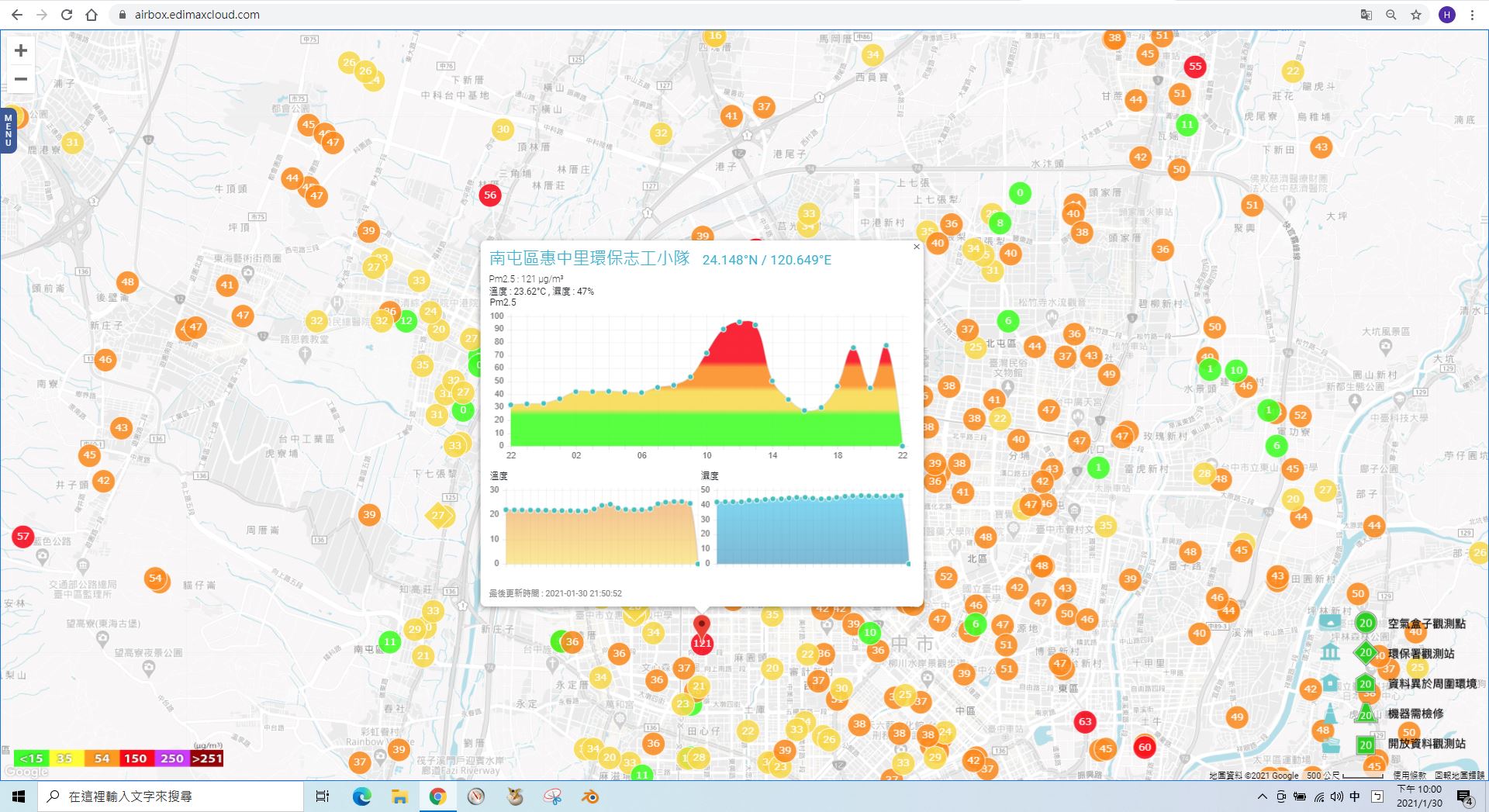Click the dark red >251 color swatch

point(206,758)
